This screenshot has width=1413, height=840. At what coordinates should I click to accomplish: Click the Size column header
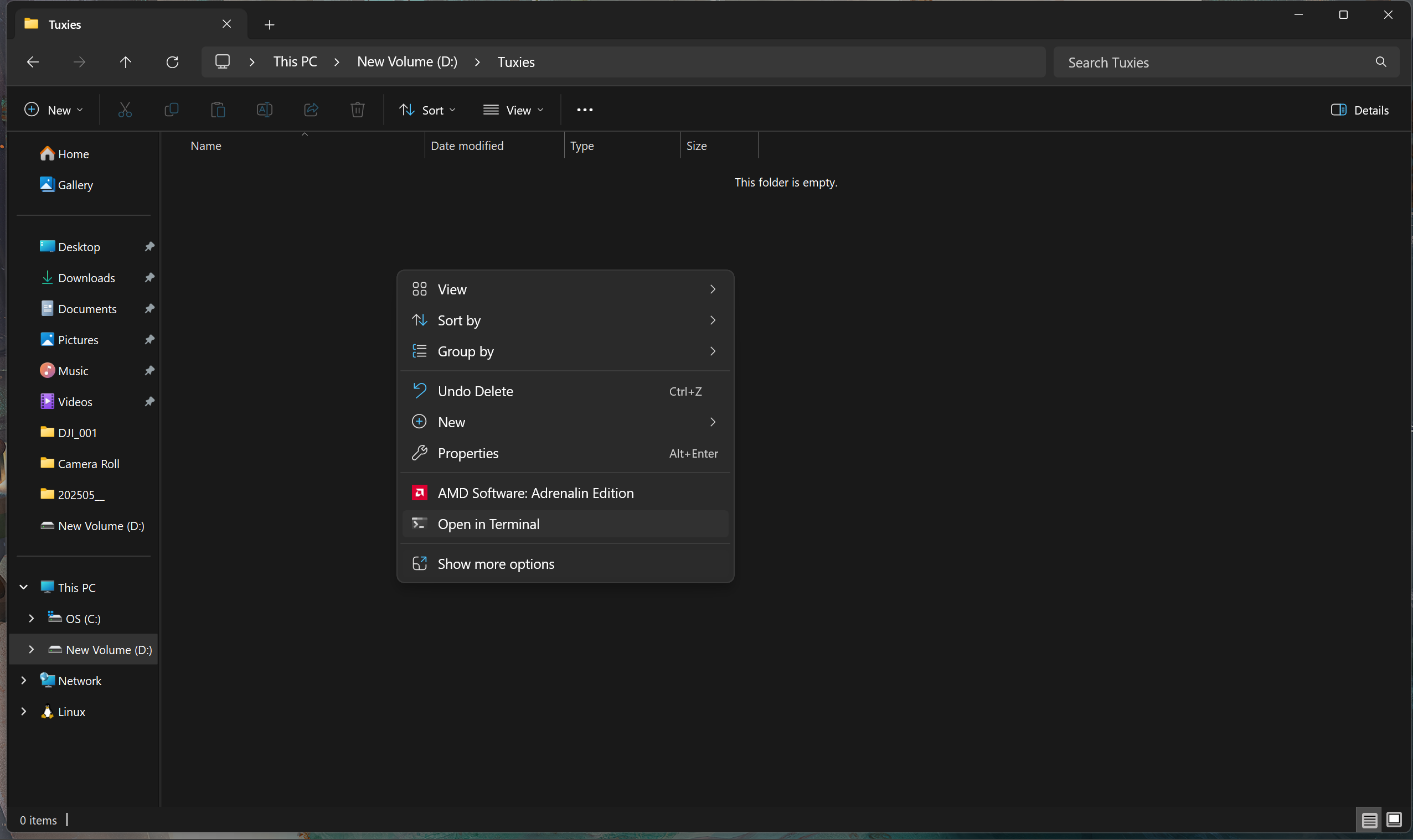coord(719,146)
